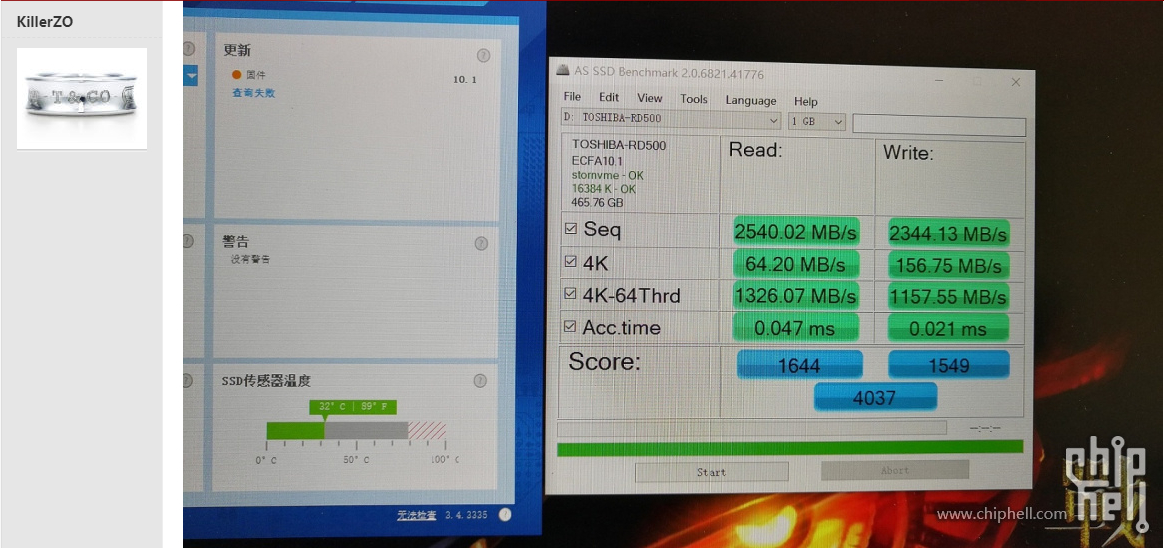The width and height of the screenshot is (1164, 548).
Task: Click the 更新 panel heading
Action: (237, 50)
